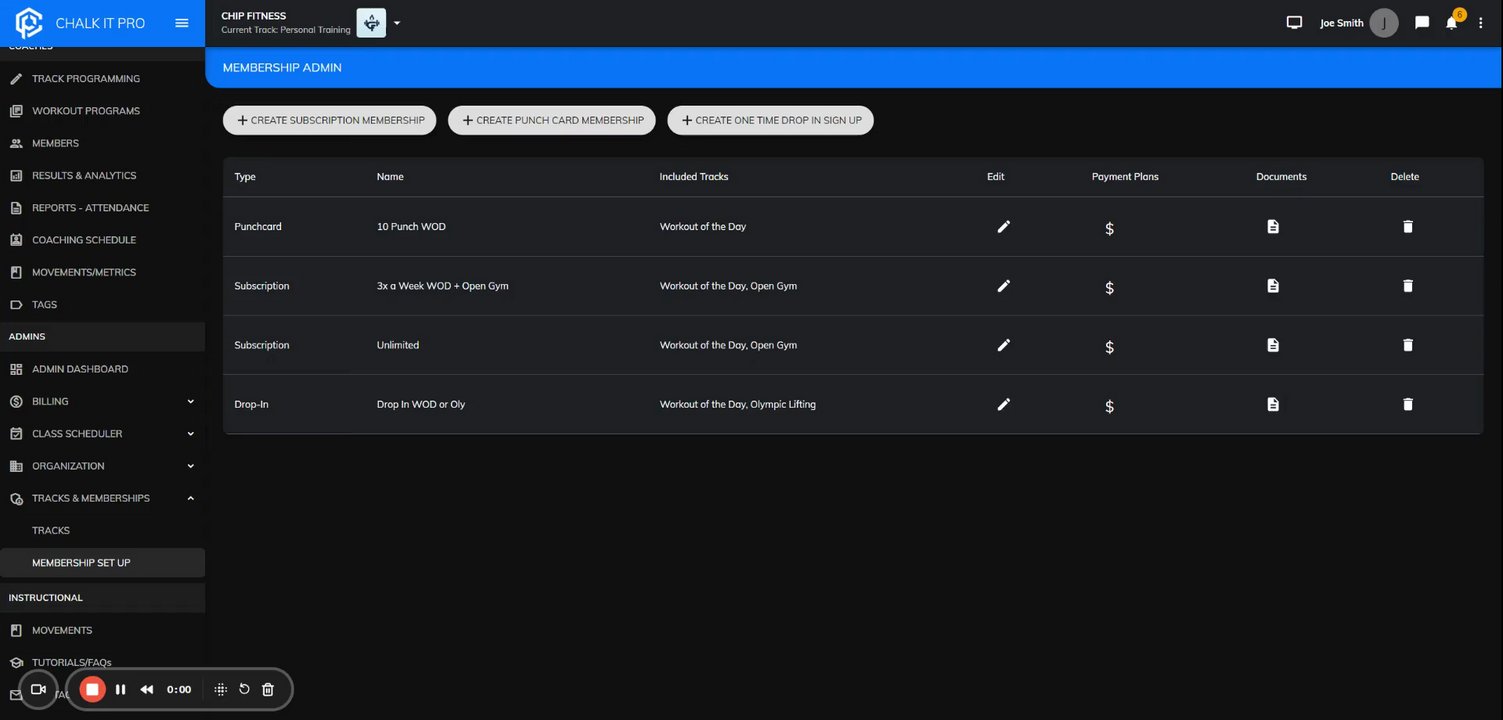View documents for 3x a Week WOD + Open Gym
The height and width of the screenshot is (720, 1503).
1273,286
